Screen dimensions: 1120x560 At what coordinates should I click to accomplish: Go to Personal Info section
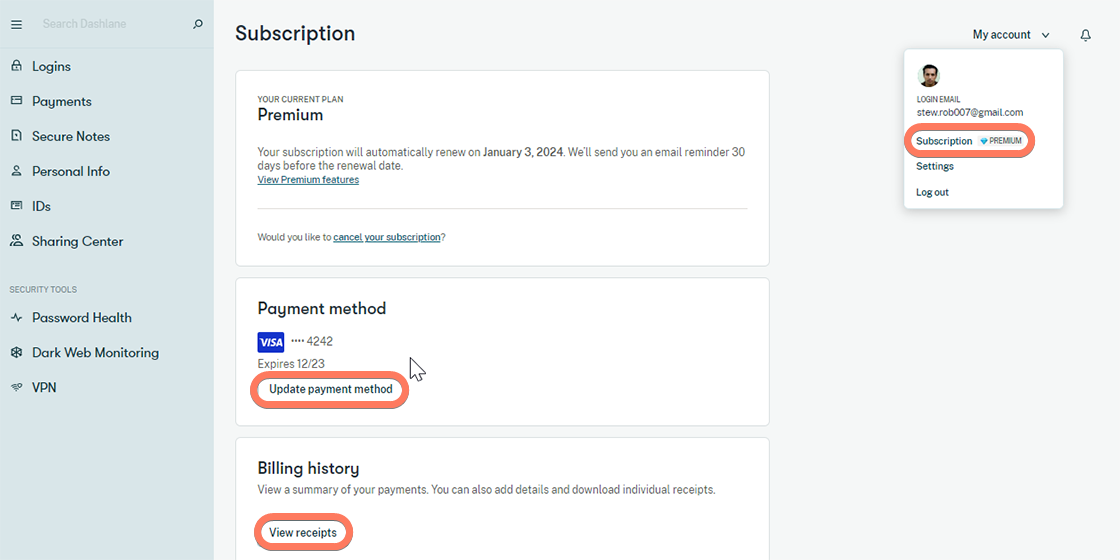coord(71,171)
